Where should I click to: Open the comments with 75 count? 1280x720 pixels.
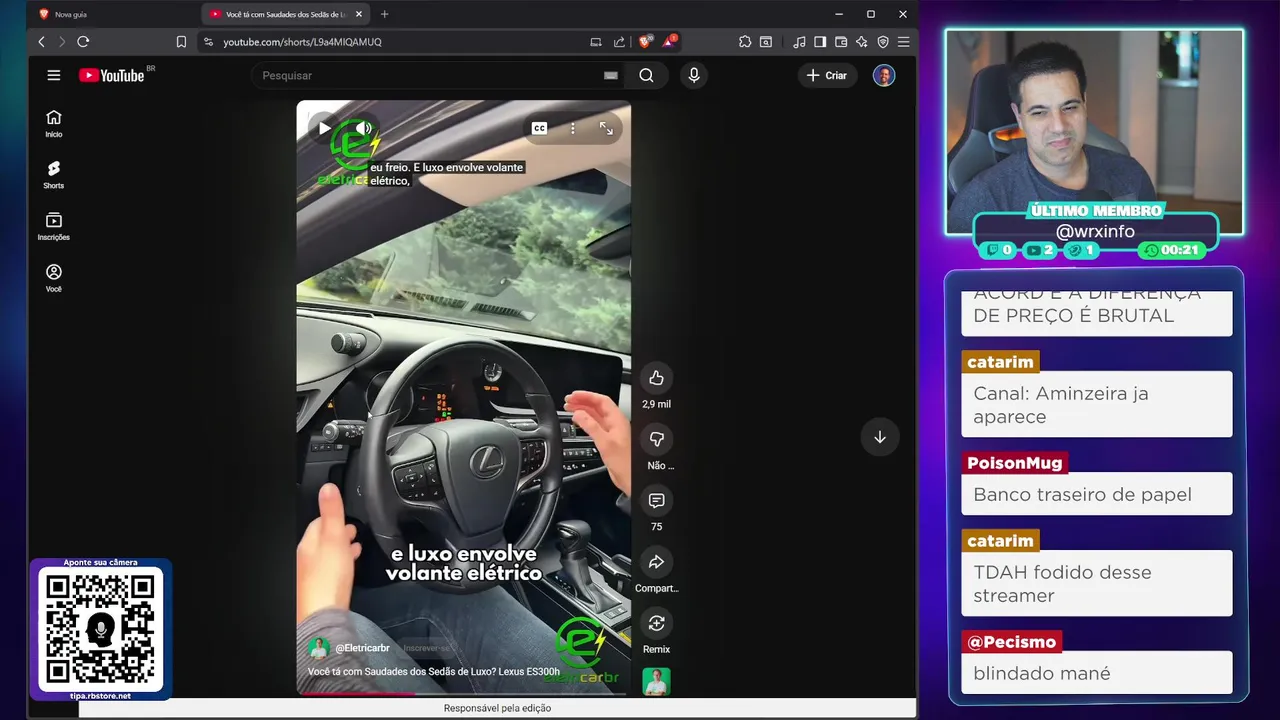(656, 500)
